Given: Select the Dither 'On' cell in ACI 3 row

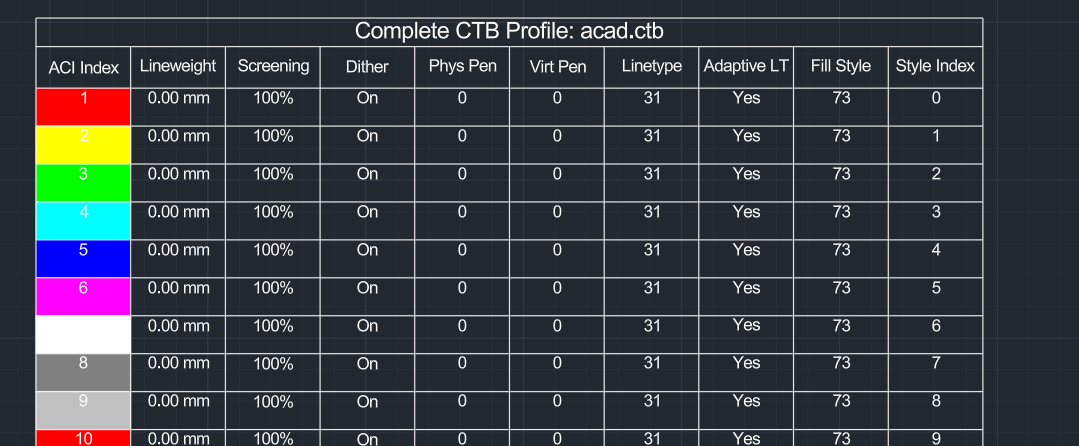Looking at the screenshot, I should coord(367,182).
